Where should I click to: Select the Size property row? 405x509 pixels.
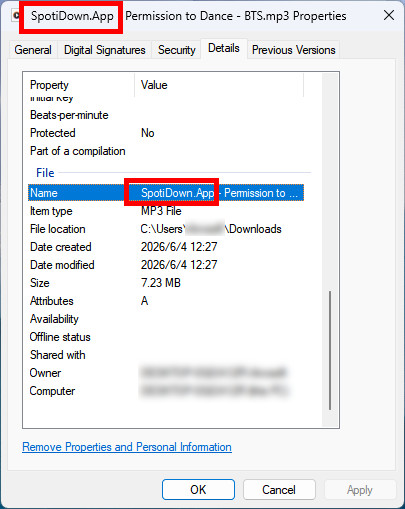166,283
